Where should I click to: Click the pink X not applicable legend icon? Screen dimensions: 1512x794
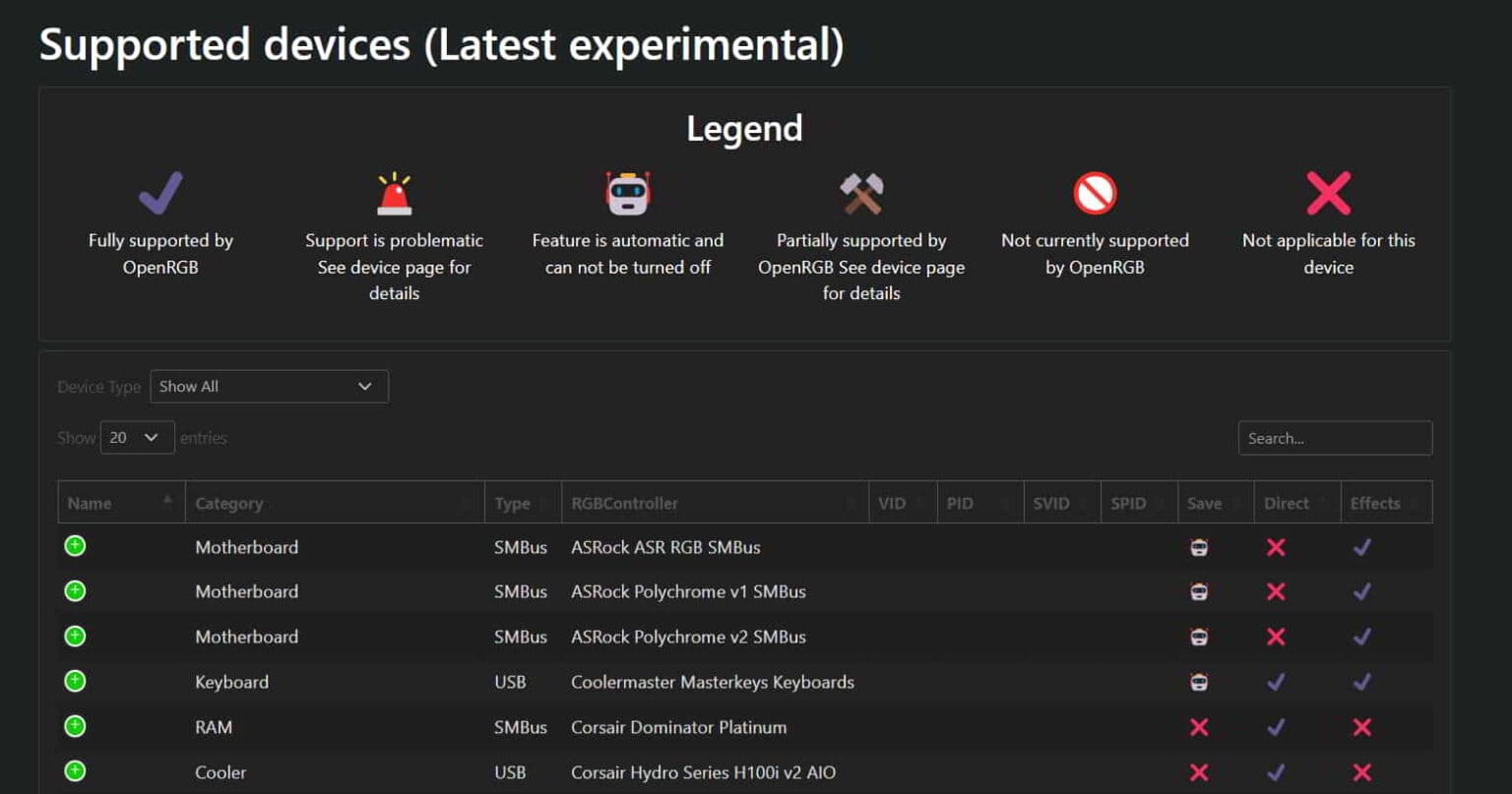pos(1328,193)
